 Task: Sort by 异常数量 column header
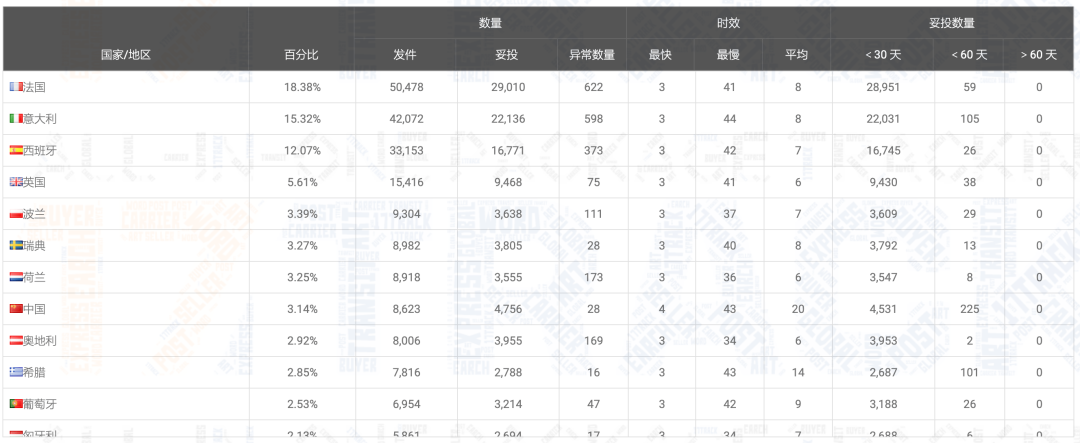(592, 55)
